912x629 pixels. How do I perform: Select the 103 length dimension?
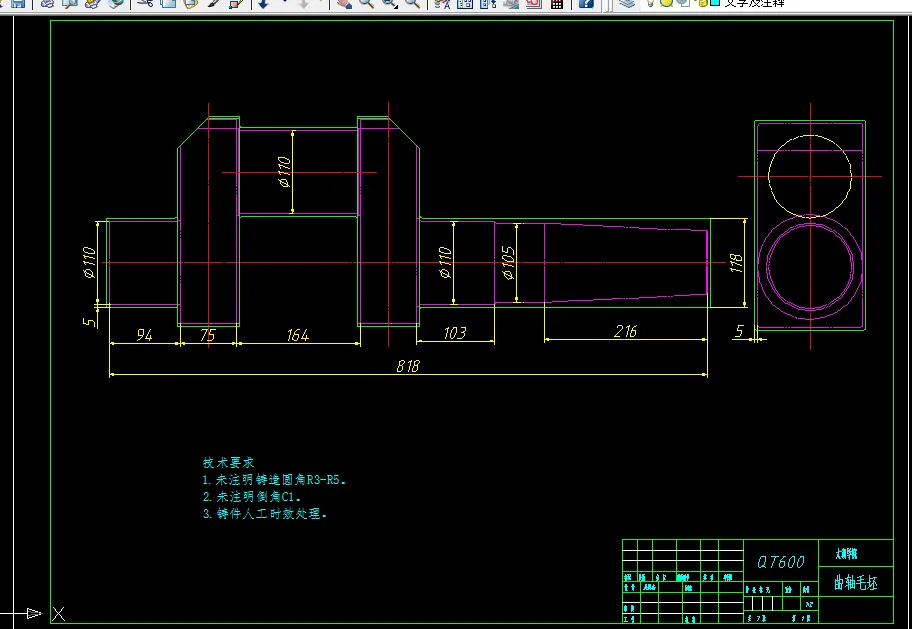(455, 333)
